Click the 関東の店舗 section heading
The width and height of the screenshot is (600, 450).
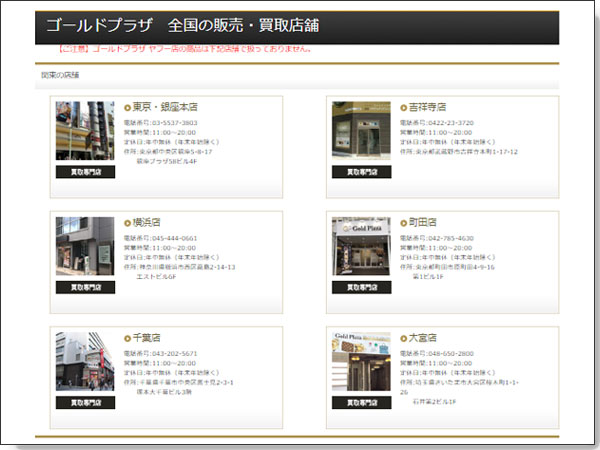click(60, 75)
